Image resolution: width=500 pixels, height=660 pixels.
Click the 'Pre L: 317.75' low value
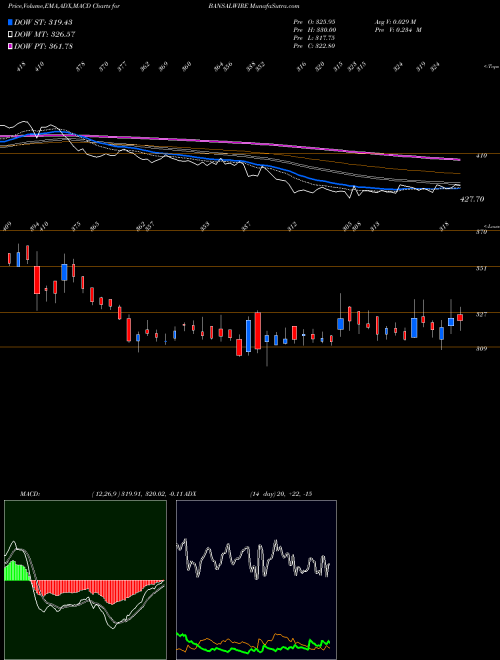point(314,38)
